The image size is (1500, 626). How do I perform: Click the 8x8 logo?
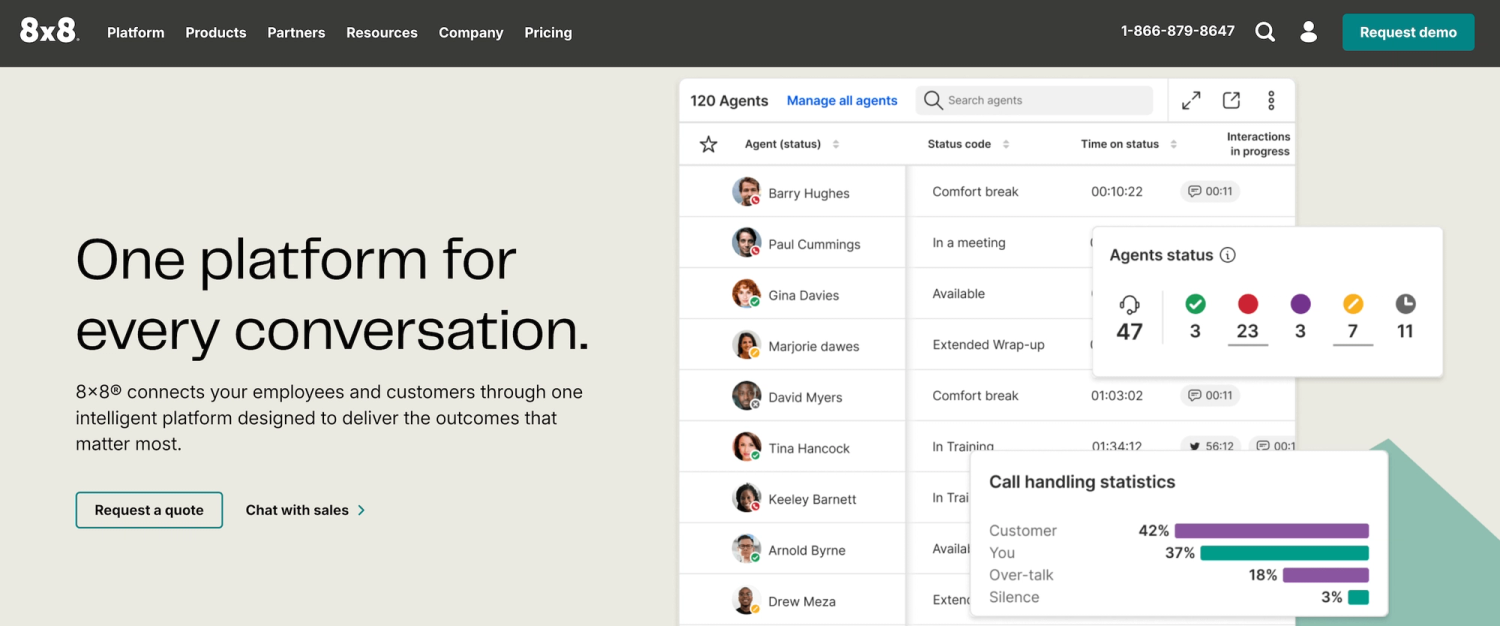(x=49, y=31)
